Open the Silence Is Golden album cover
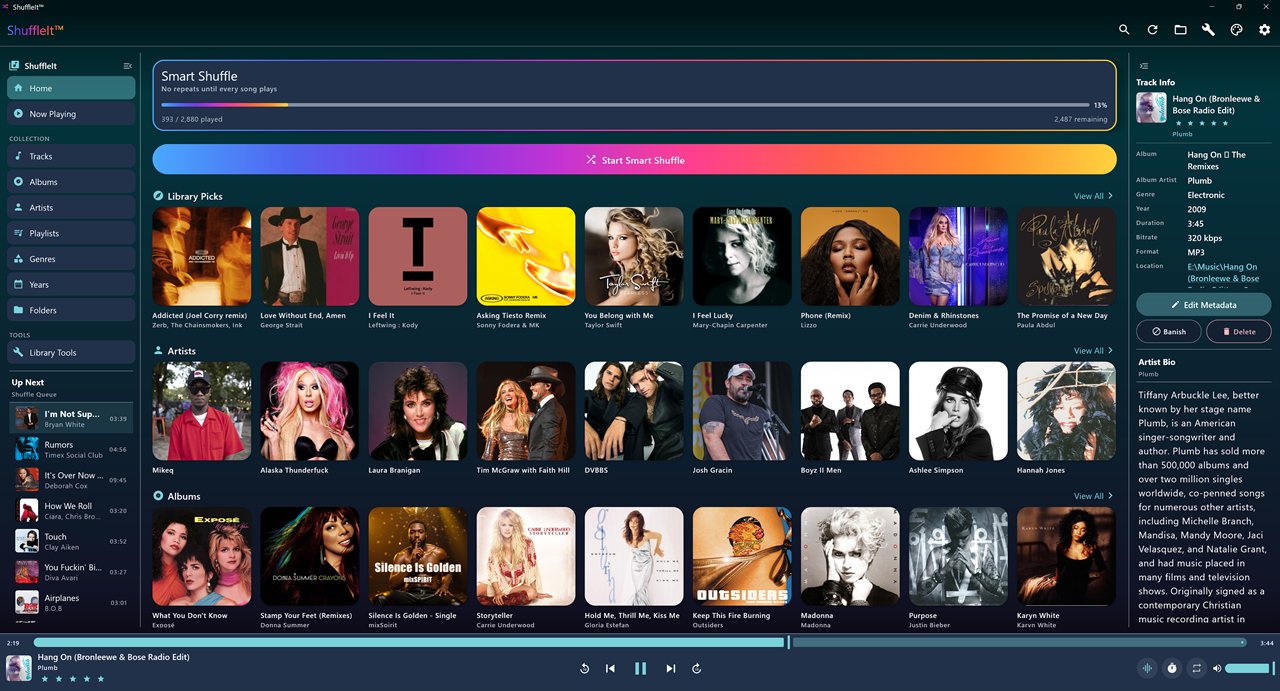Viewport: 1280px width, 691px height. tap(418, 556)
